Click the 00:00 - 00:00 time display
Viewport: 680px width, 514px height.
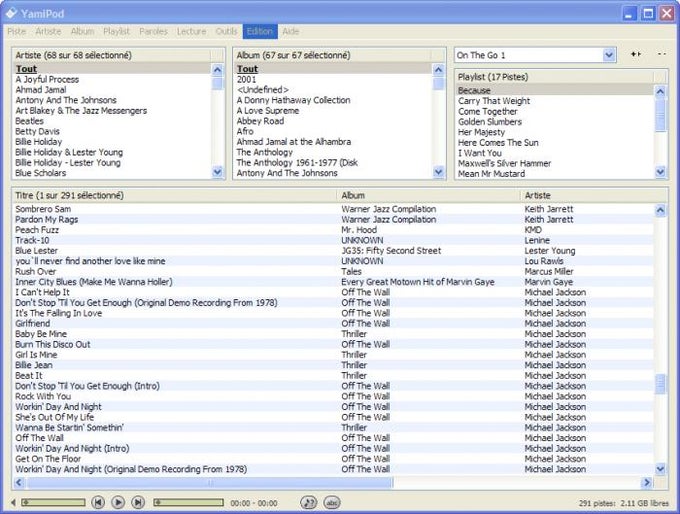click(x=254, y=503)
